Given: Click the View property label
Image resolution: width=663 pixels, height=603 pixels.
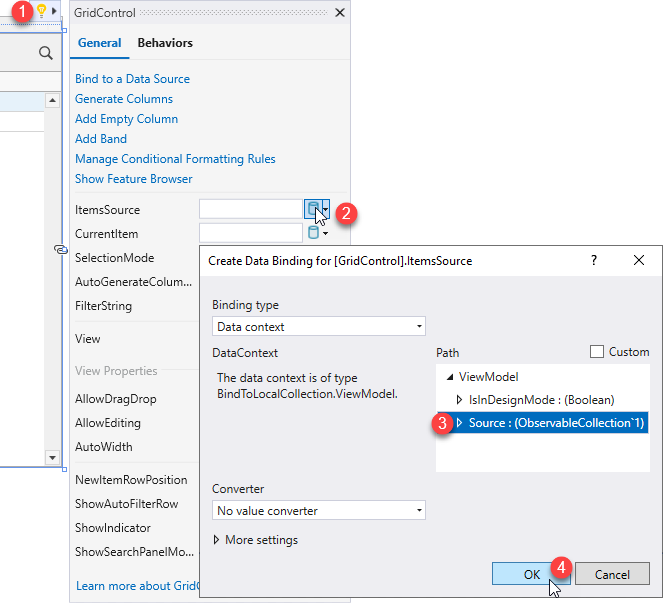Looking at the screenshot, I should click(88, 339).
